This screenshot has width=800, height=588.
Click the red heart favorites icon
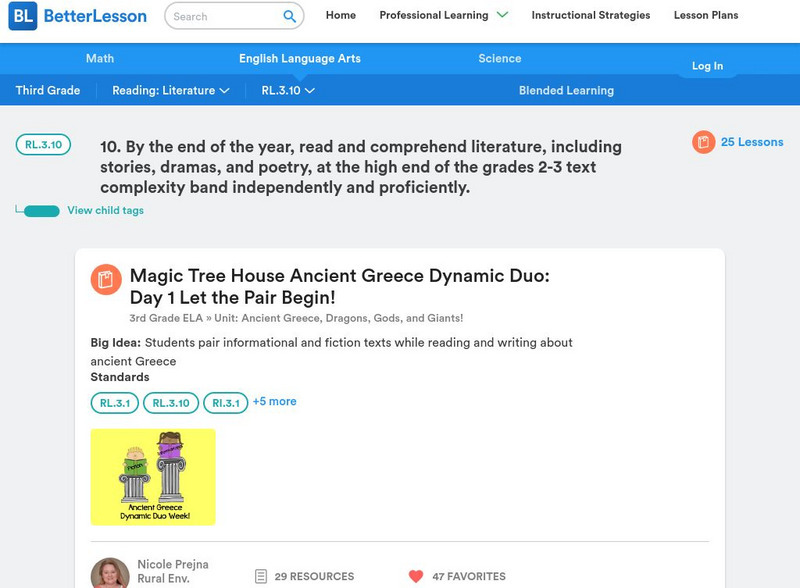coord(416,576)
